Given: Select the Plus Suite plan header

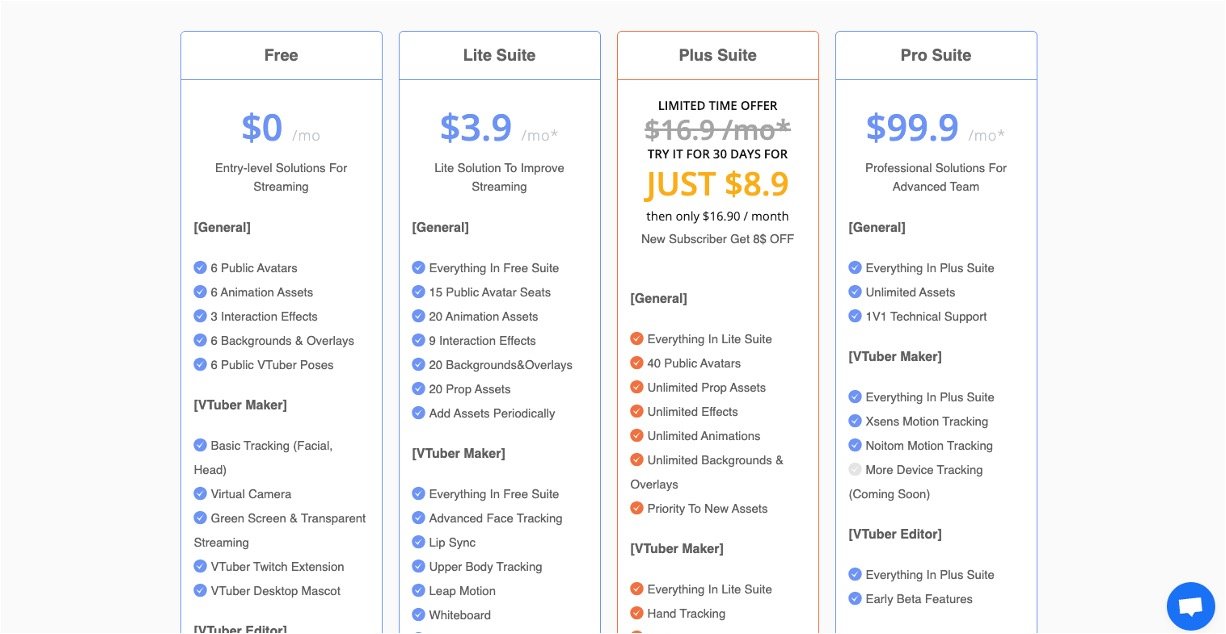Looking at the screenshot, I should tap(717, 56).
